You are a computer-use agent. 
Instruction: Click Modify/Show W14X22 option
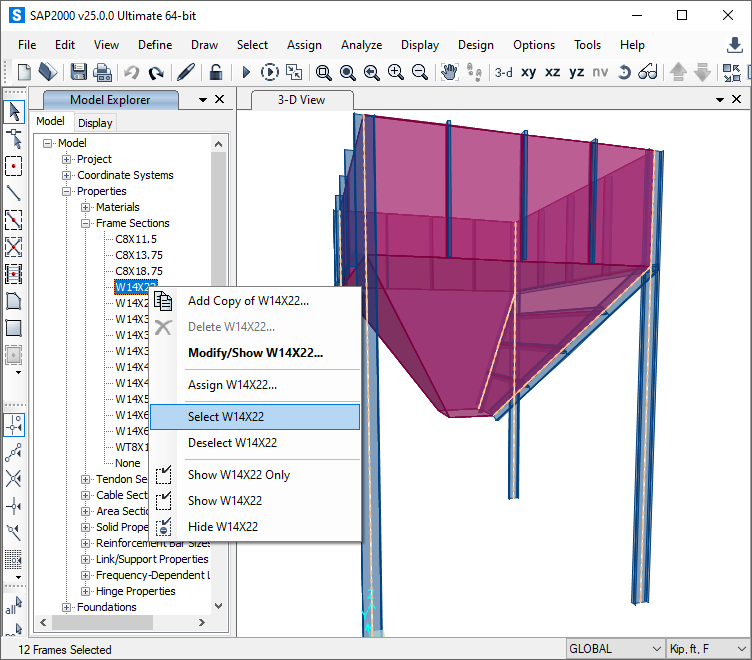coord(255,353)
